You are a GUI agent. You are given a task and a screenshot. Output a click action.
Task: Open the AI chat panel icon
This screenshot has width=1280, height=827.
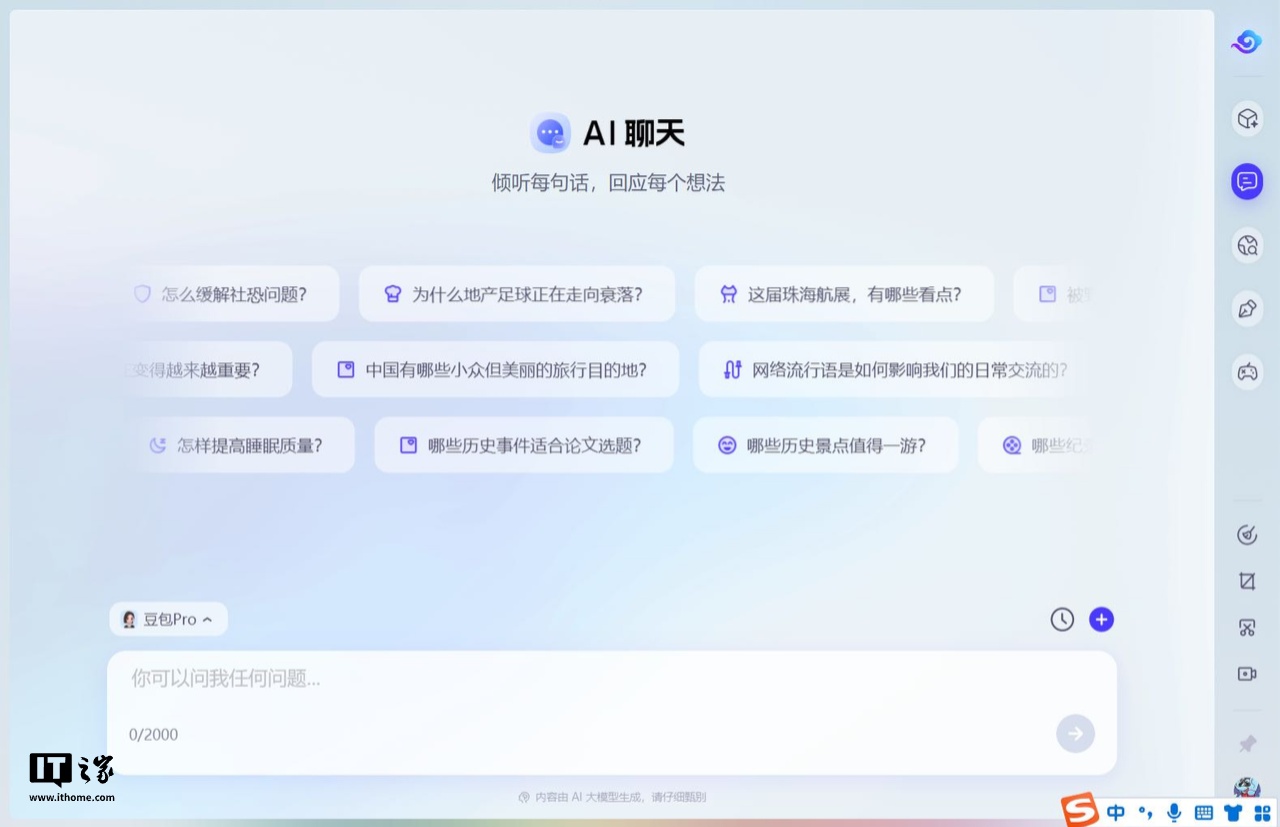1247,181
